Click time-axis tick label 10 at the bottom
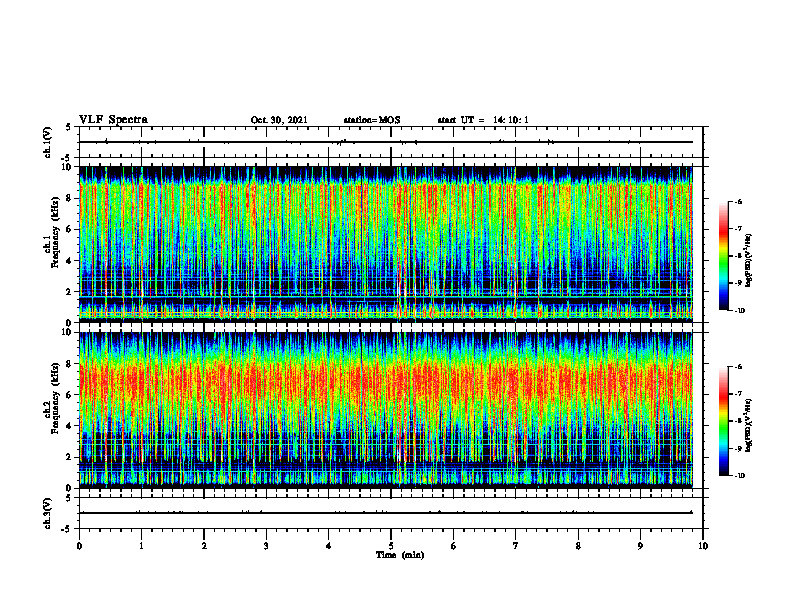This screenshot has width=792, height=612. click(x=703, y=546)
